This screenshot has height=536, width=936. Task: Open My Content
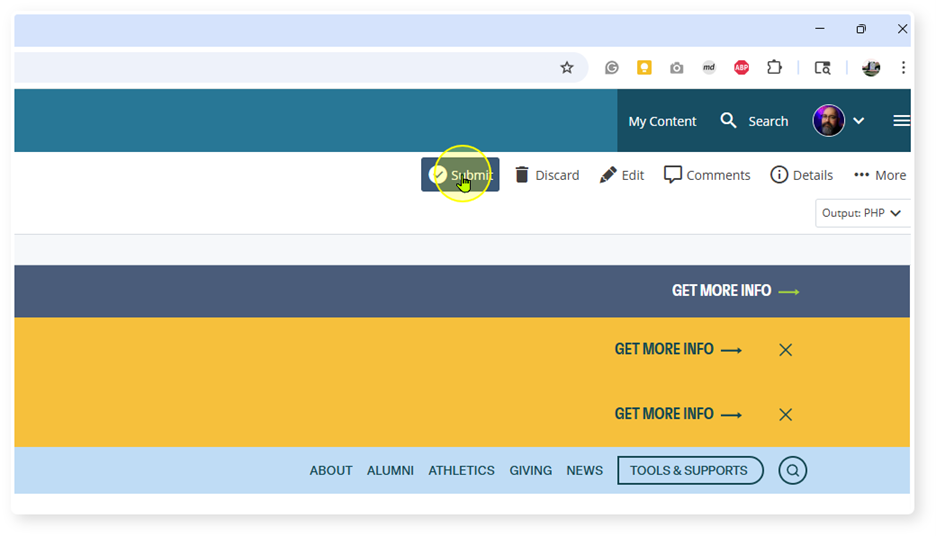tap(662, 121)
